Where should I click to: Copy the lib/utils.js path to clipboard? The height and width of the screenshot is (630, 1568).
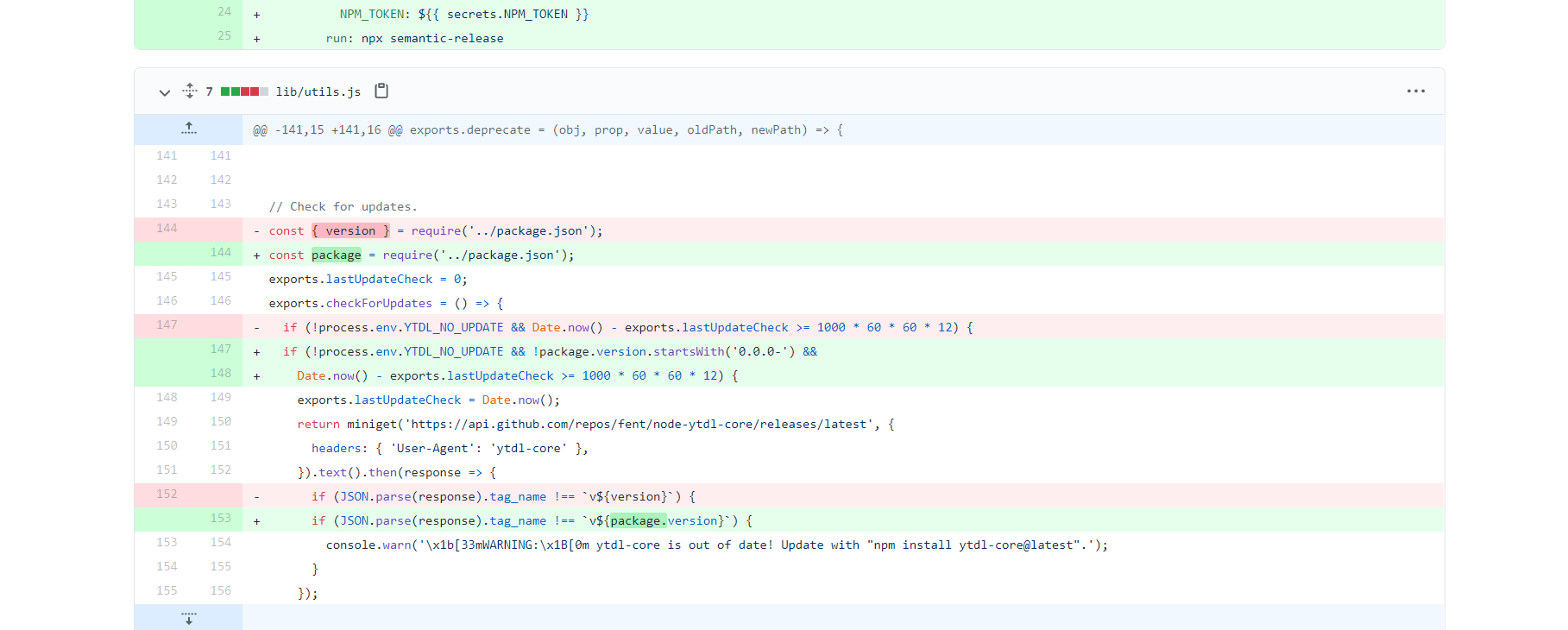point(381,91)
